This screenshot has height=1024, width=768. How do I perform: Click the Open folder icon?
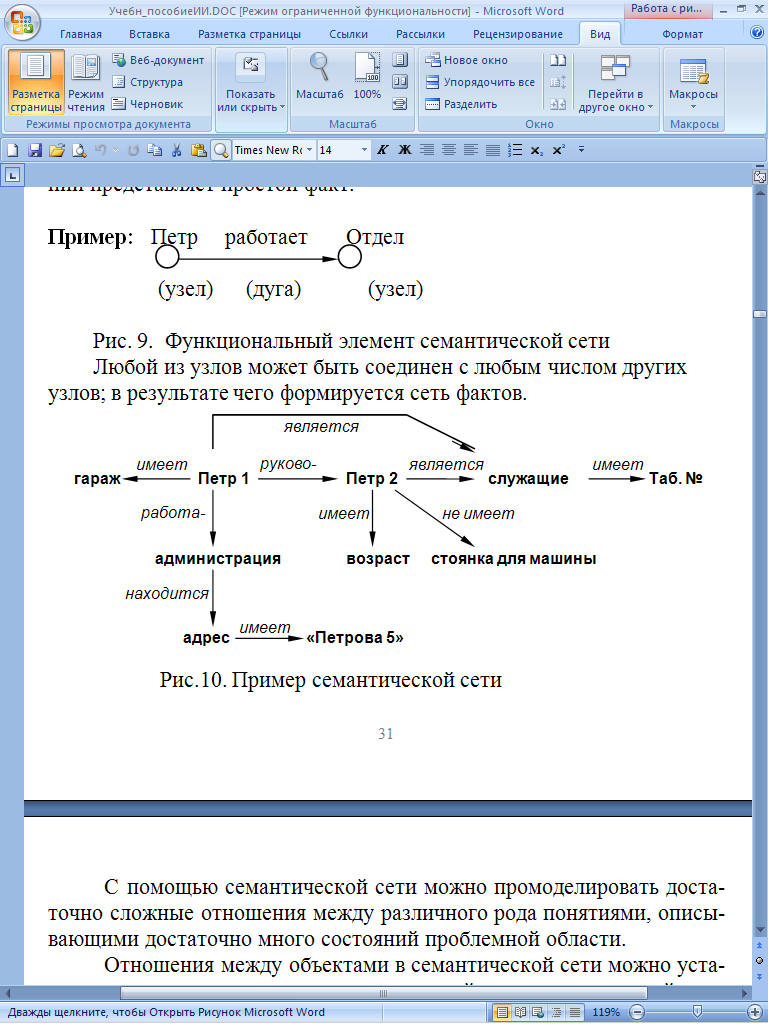coord(57,150)
